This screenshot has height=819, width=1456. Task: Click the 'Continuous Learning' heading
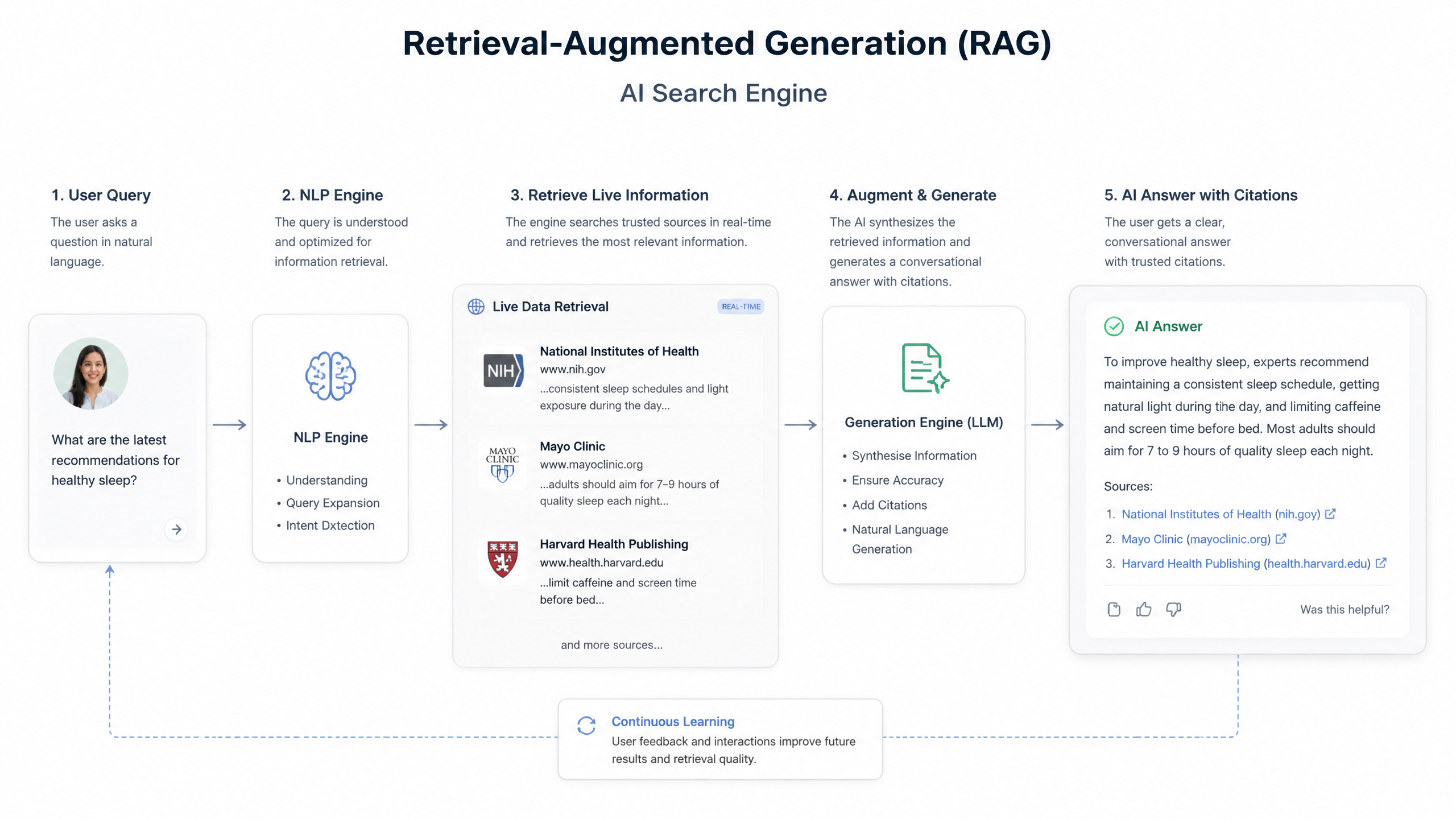coord(673,721)
